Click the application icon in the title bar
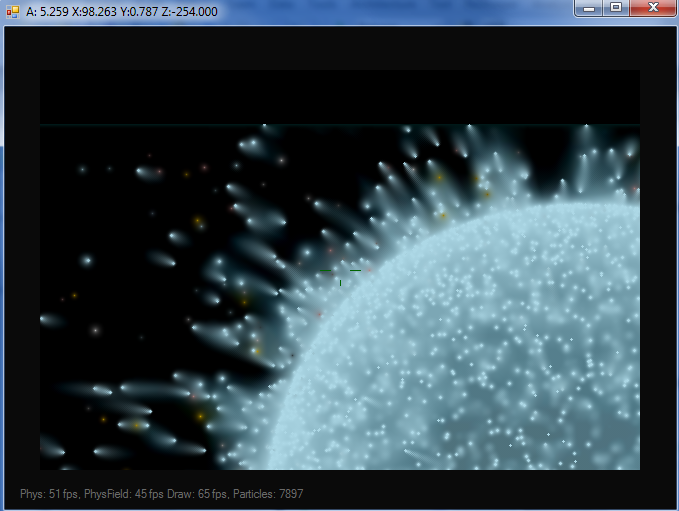Viewport: 679px width, 511px height. point(13,12)
